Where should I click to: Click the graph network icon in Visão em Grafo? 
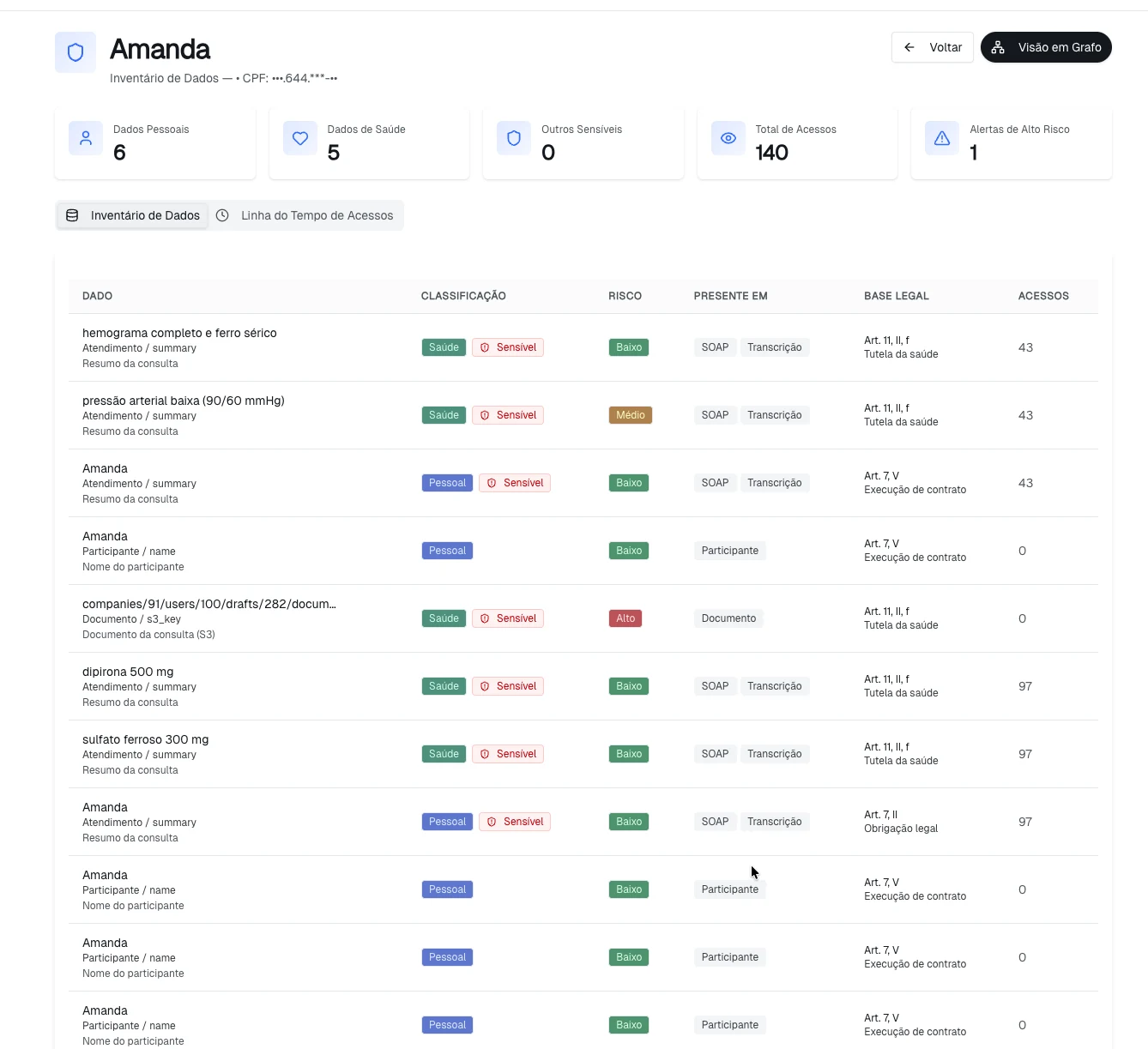point(998,47)
